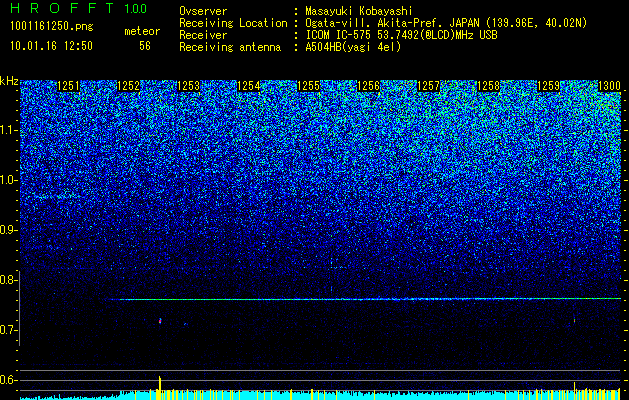Click the 'meteor' label
This screenshot has width=629, height=400.
coord(142,31)
